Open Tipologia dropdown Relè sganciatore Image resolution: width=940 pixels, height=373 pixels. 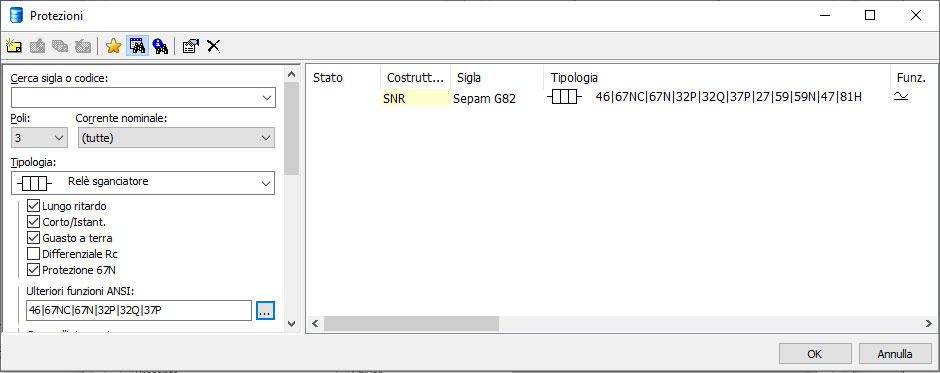pos(266,183)
